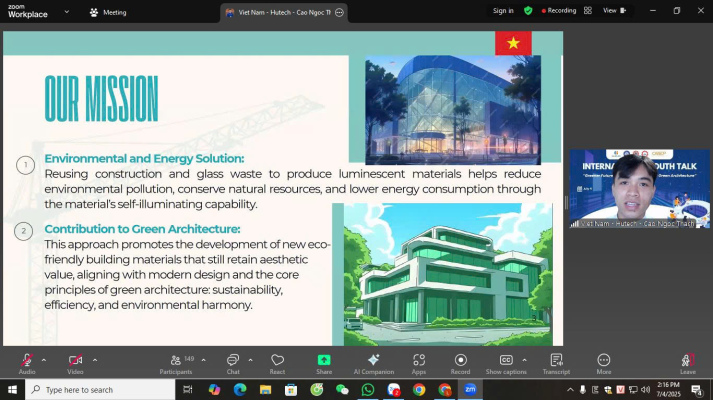Open AI Companion

[x=374, y=364]
